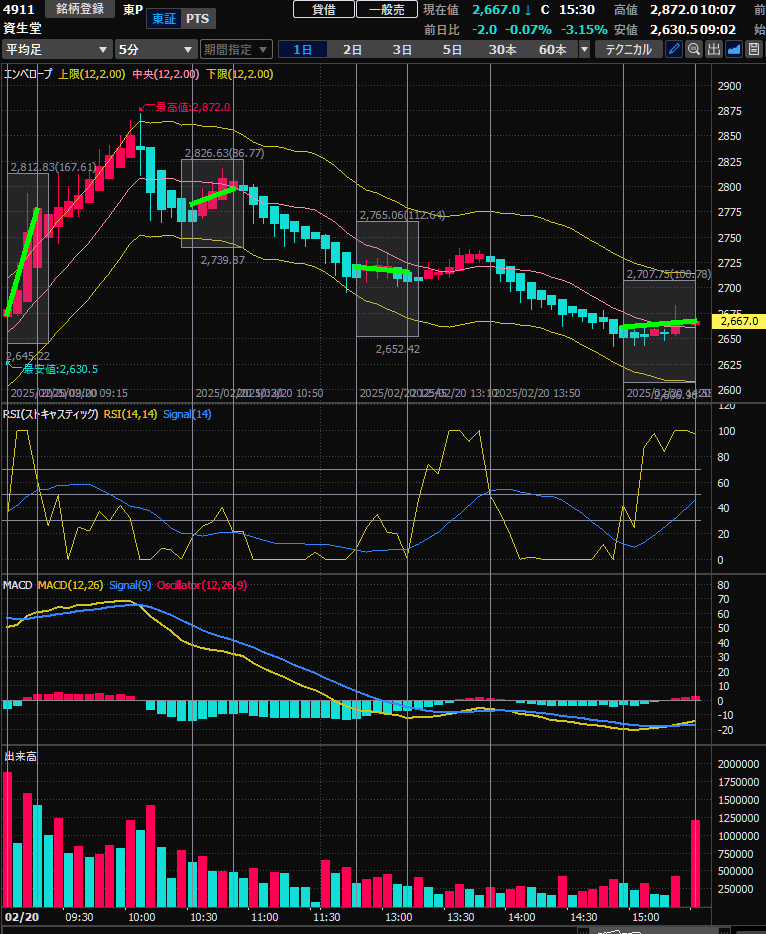Click the save icon in toolbar
Image resolution: width=766 pixels, height=934 pixels.
[x=753, y=49]
